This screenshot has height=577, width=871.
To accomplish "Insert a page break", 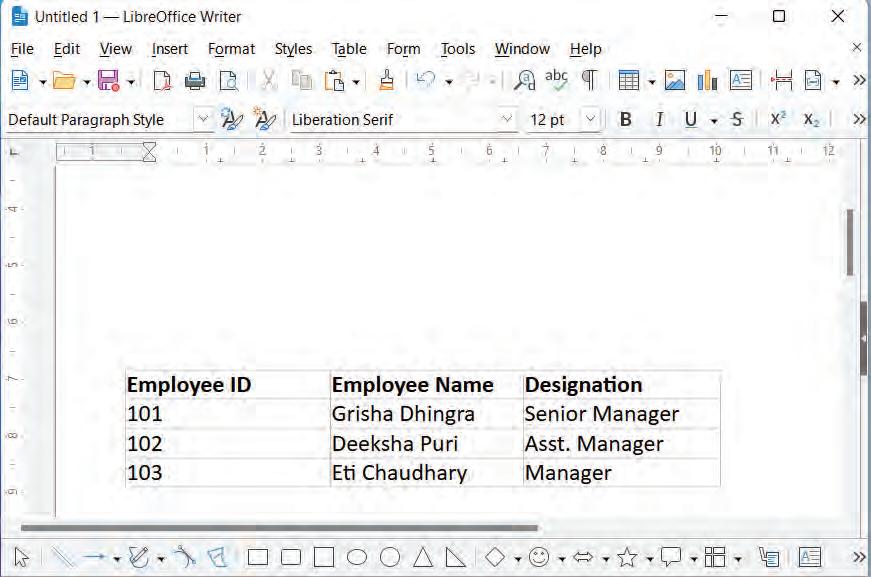I will coord(781,81).
